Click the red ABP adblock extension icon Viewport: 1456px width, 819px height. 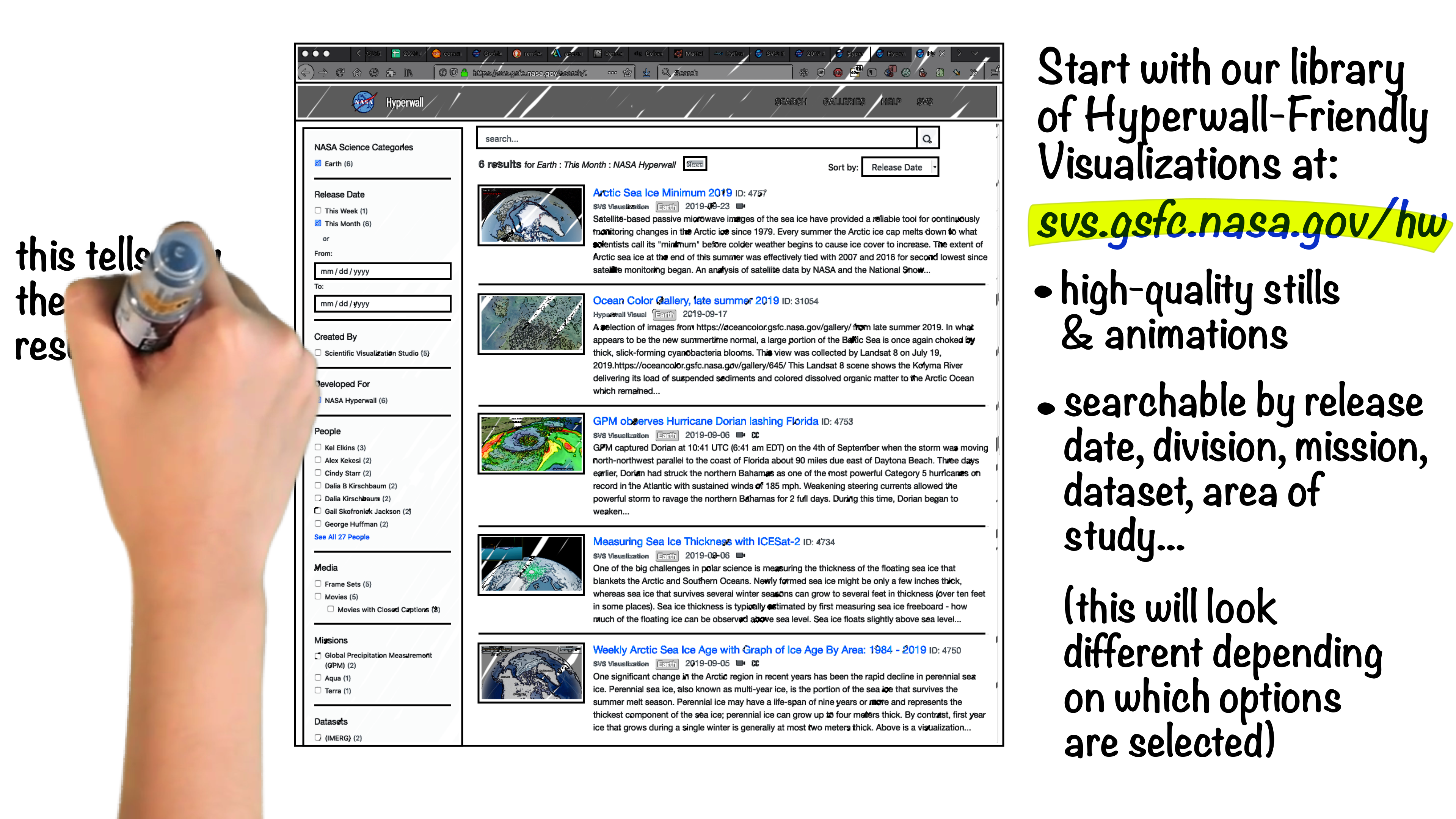(838, 72)
